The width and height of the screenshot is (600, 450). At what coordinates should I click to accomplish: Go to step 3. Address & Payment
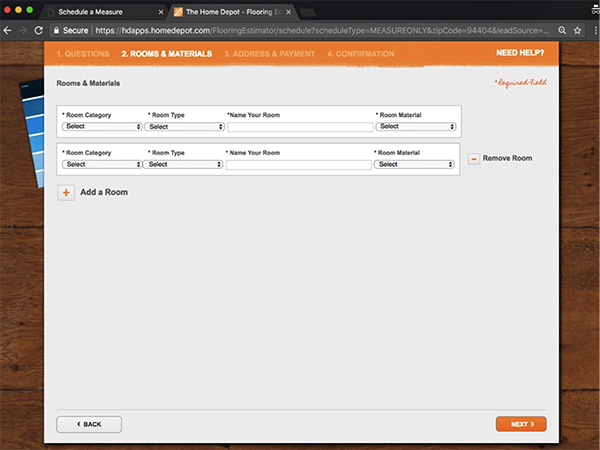[x=269, y=54]
